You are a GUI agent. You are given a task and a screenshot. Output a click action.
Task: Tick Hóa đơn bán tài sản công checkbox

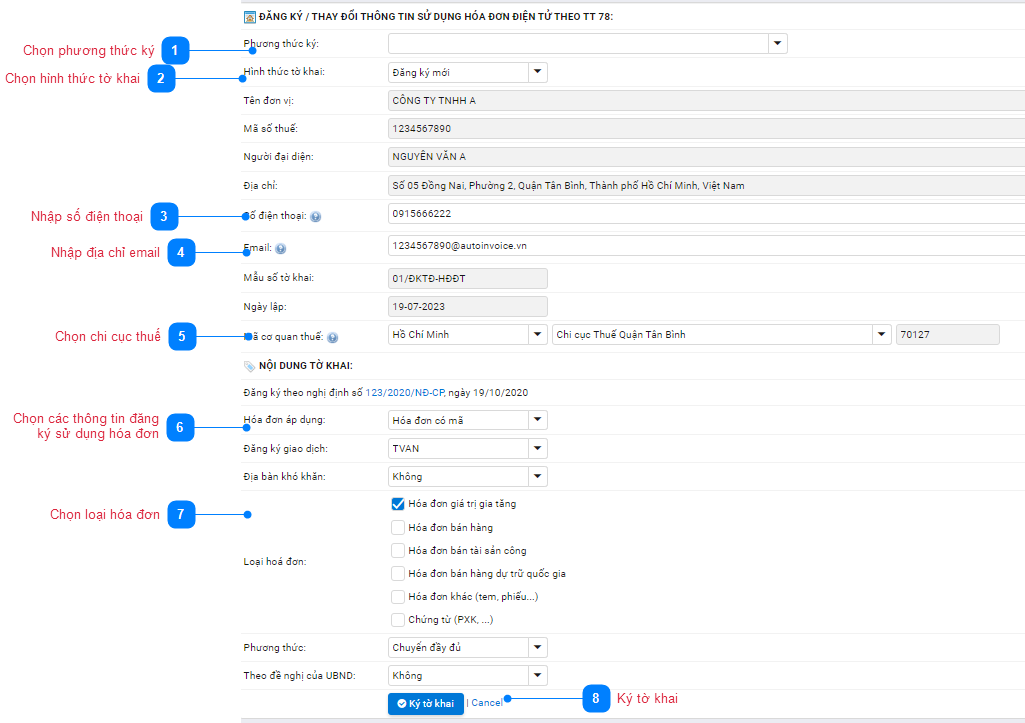[397, 550]
